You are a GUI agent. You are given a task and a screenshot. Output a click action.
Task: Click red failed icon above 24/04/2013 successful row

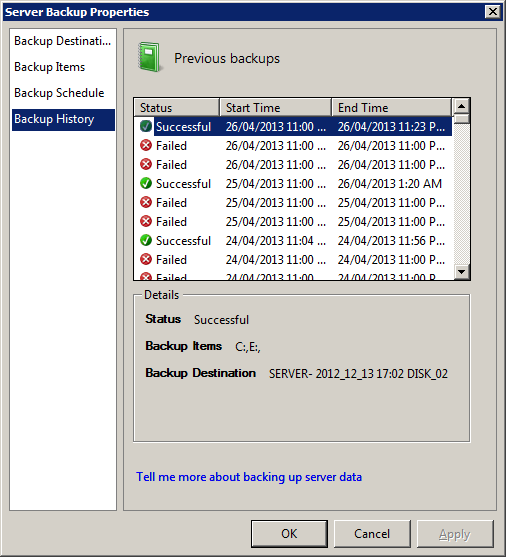[x=146, y=221]
